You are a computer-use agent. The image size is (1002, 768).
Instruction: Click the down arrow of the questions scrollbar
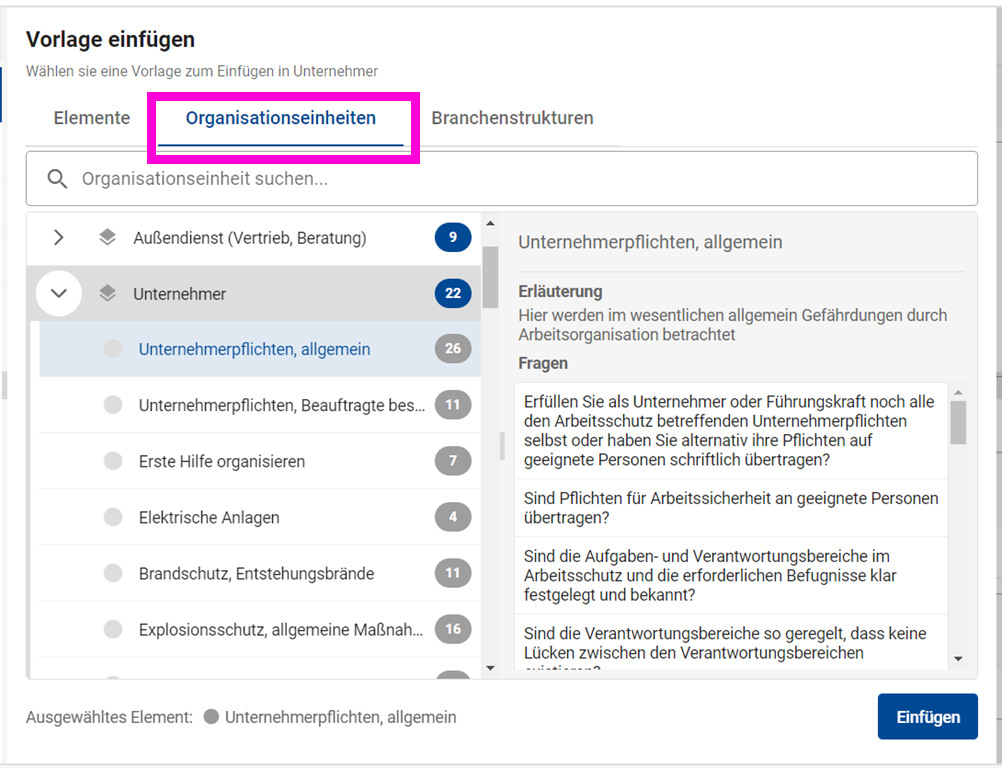[958, 659]
